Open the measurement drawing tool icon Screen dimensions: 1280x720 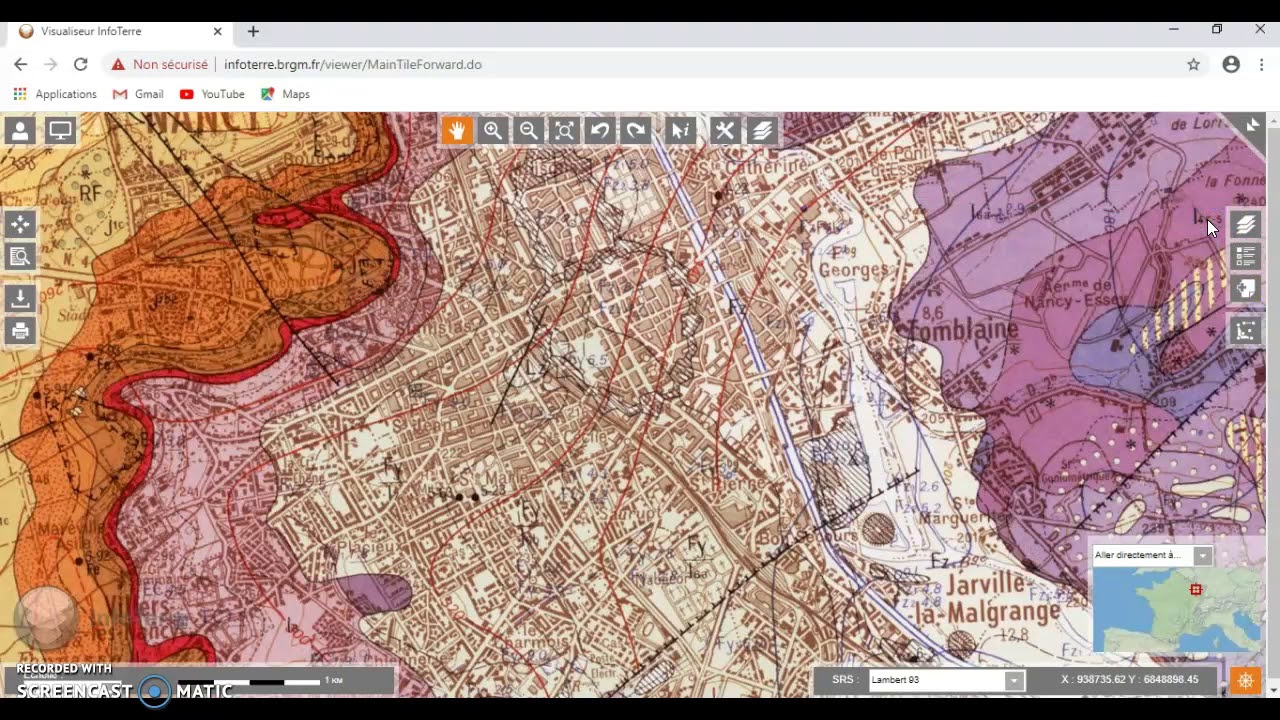pos(1245,331)
